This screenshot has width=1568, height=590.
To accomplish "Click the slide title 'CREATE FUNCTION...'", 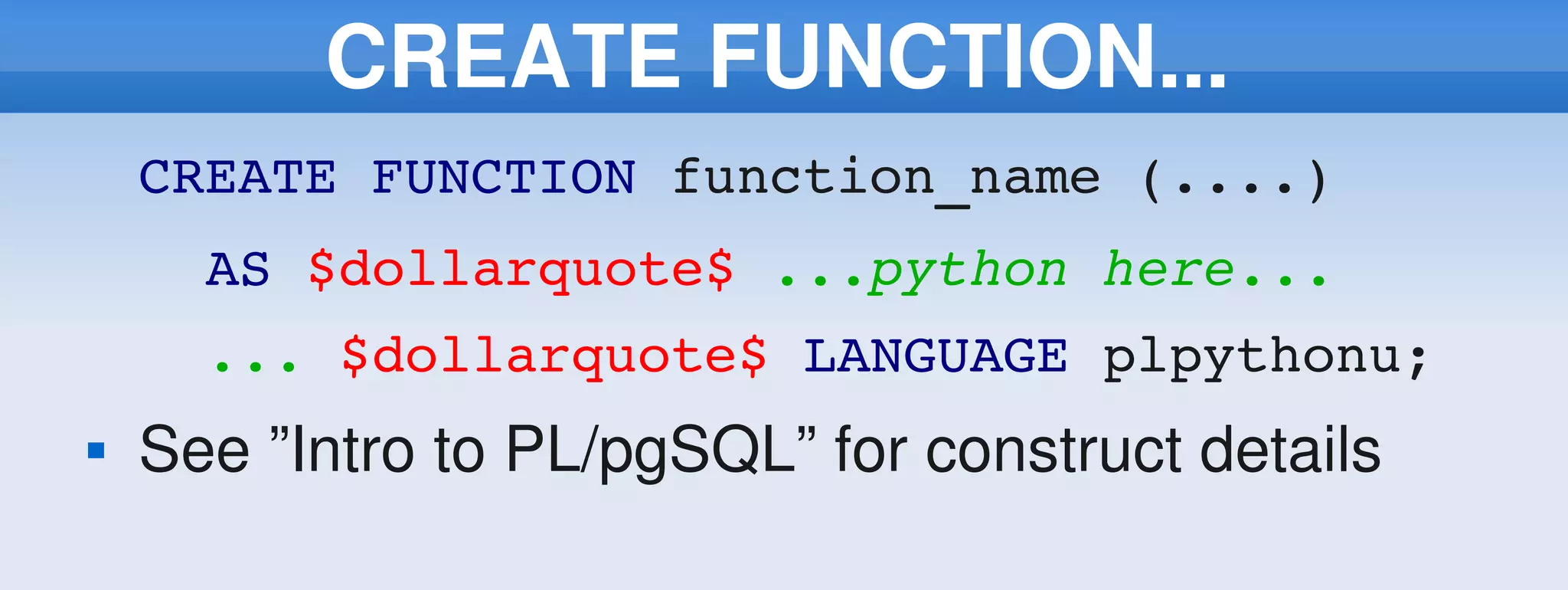I will [776, 57].
